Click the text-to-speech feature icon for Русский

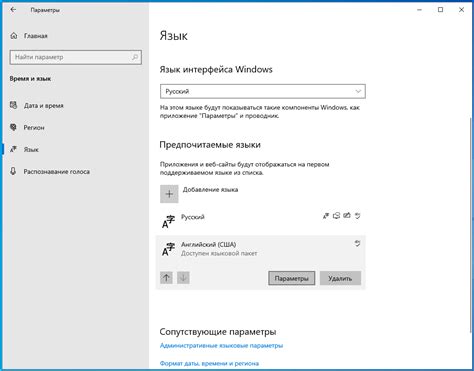pyautogui.click(x=336, y=216)
